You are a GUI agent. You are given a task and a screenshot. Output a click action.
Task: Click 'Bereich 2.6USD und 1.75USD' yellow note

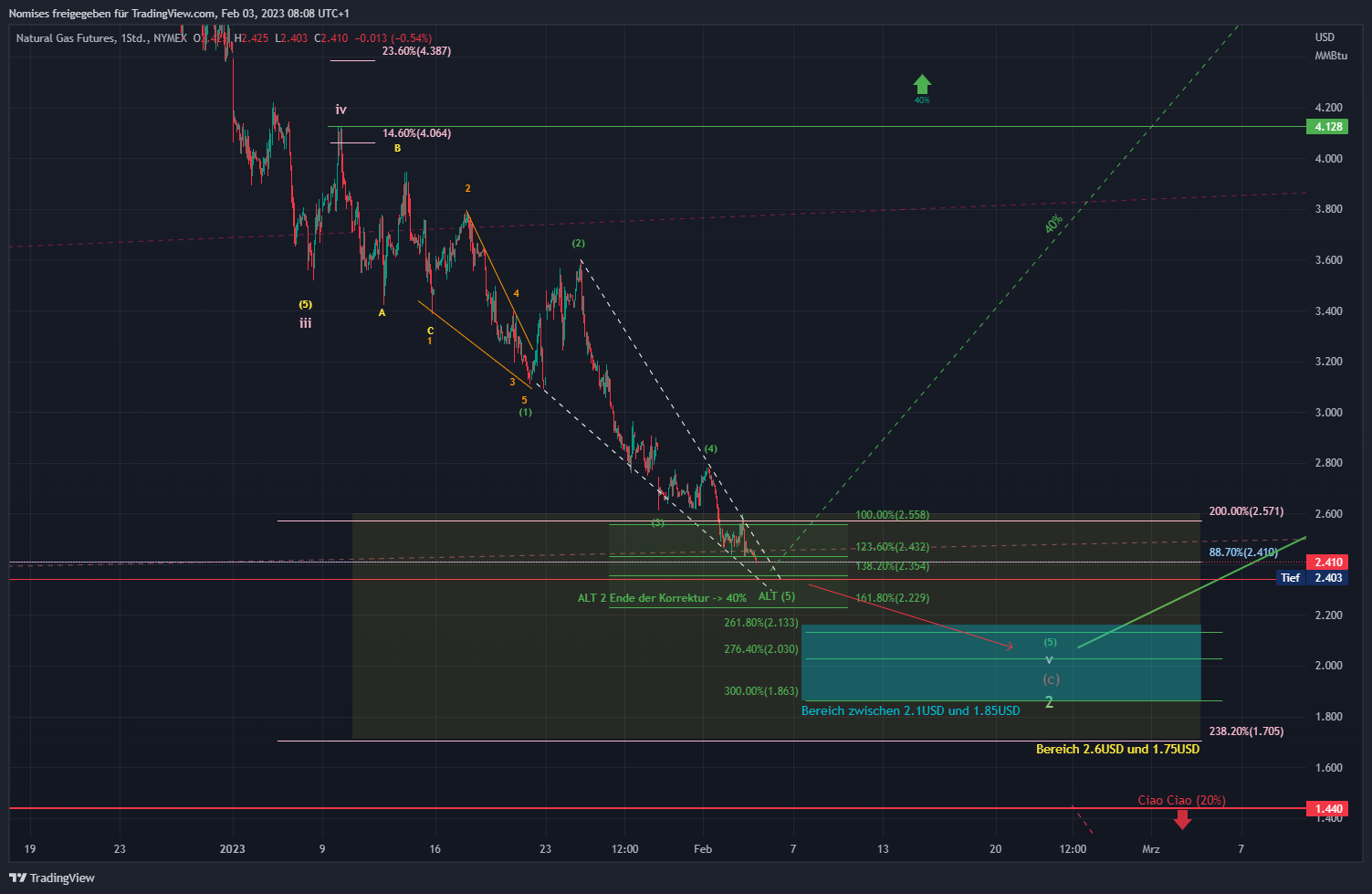(x=1117, y=749)
